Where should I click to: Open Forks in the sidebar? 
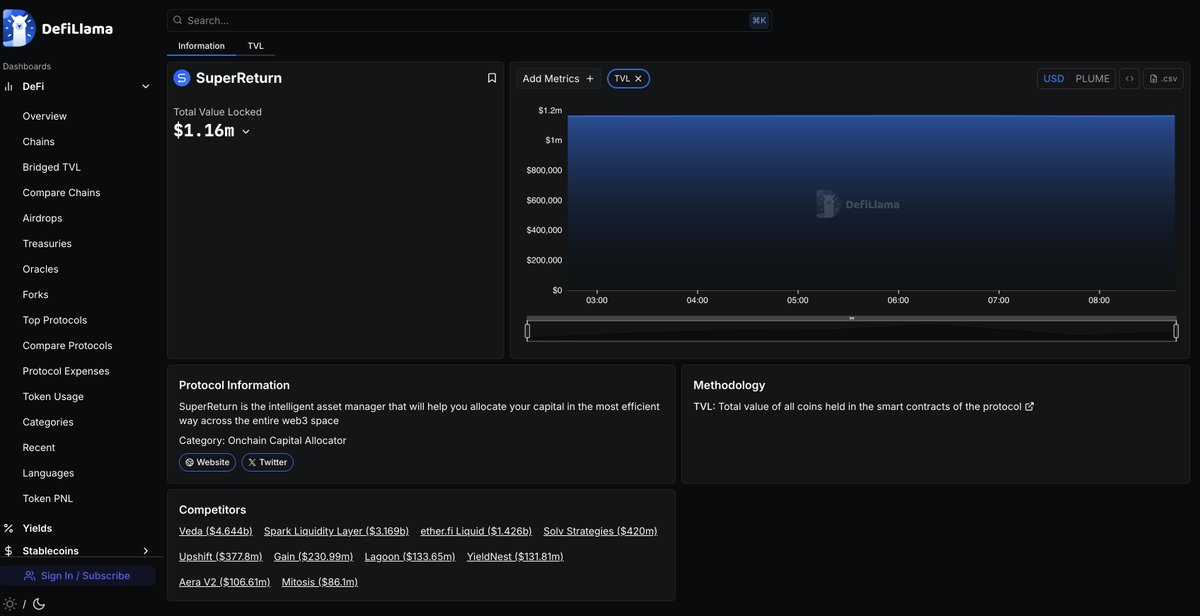pos(36,295)
